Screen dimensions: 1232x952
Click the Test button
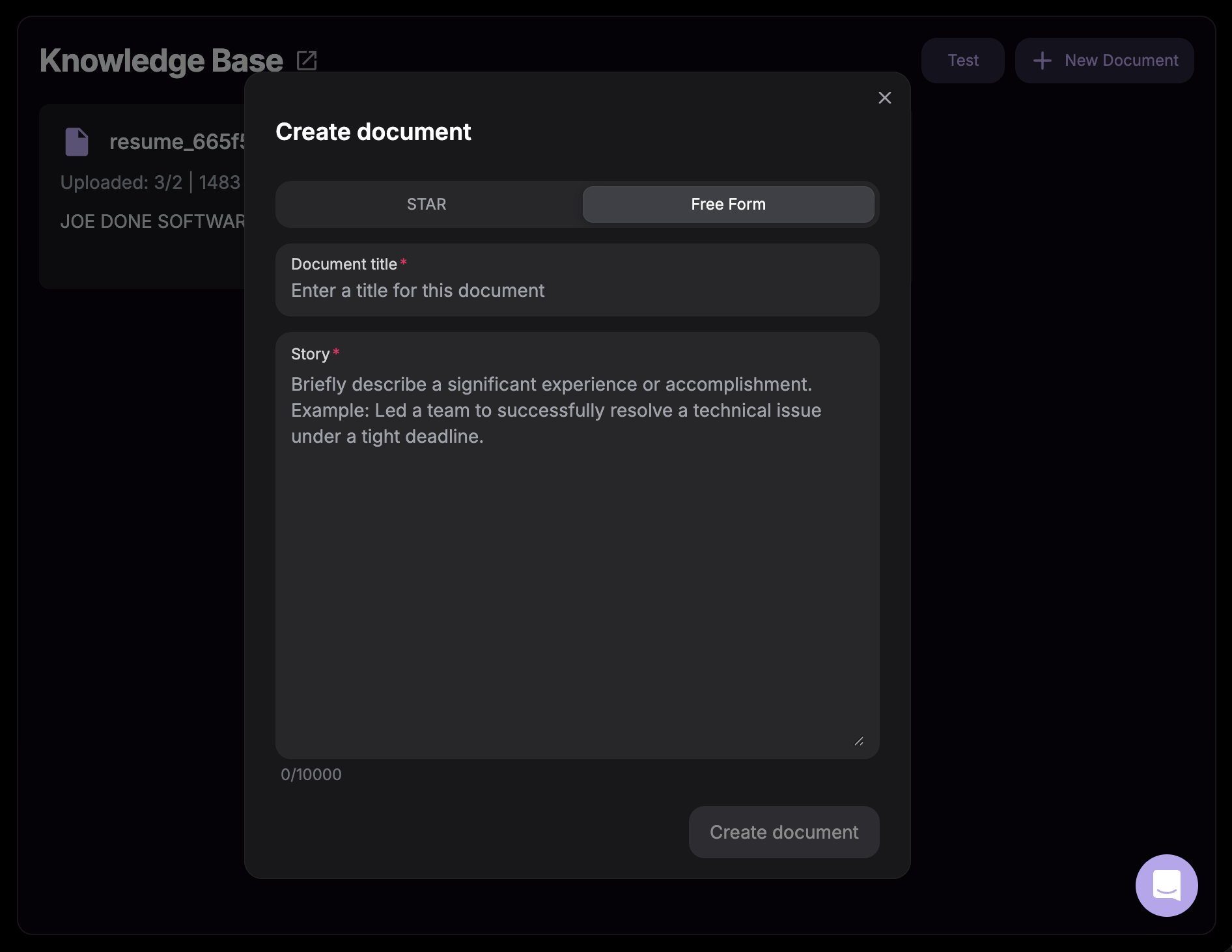tap(962, 60)
